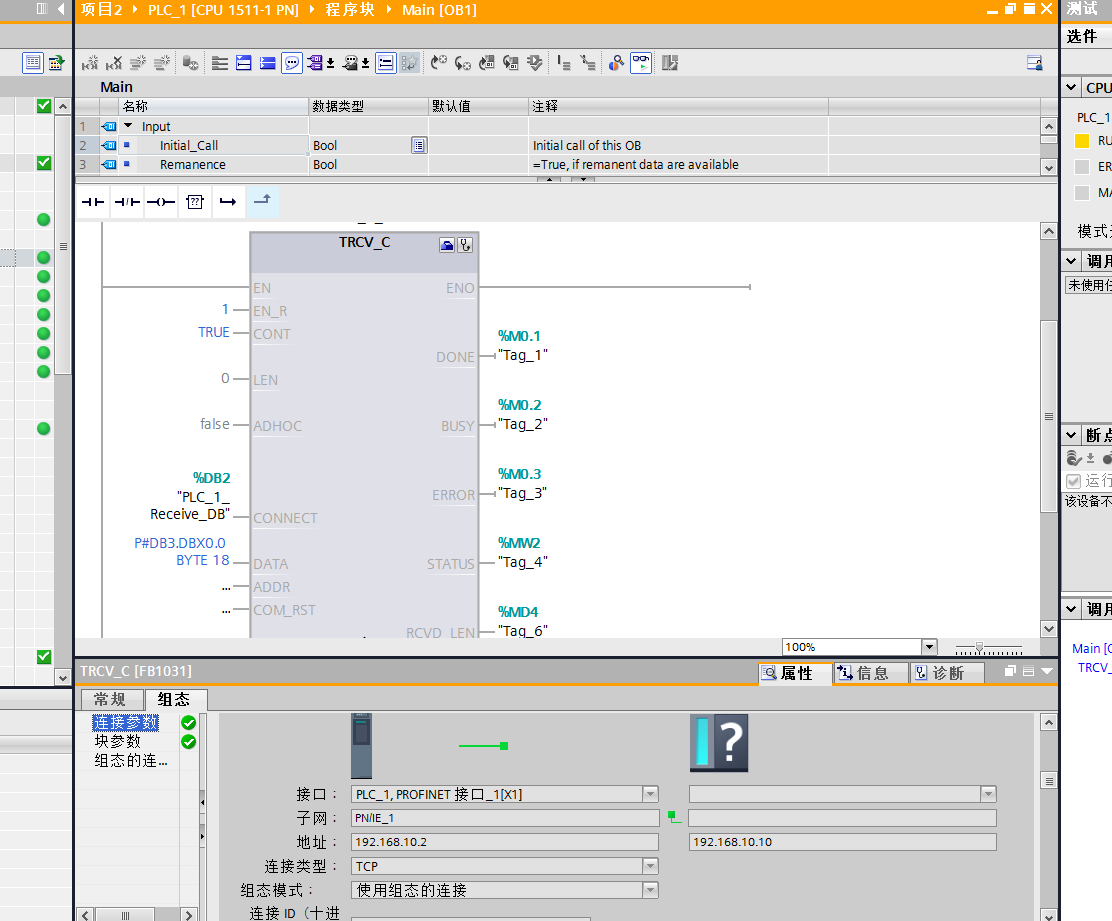Image resolution: width=1112 pixels, height=921 pixels.
Task: Insert an assignment coil
Action: coord(161,202)
